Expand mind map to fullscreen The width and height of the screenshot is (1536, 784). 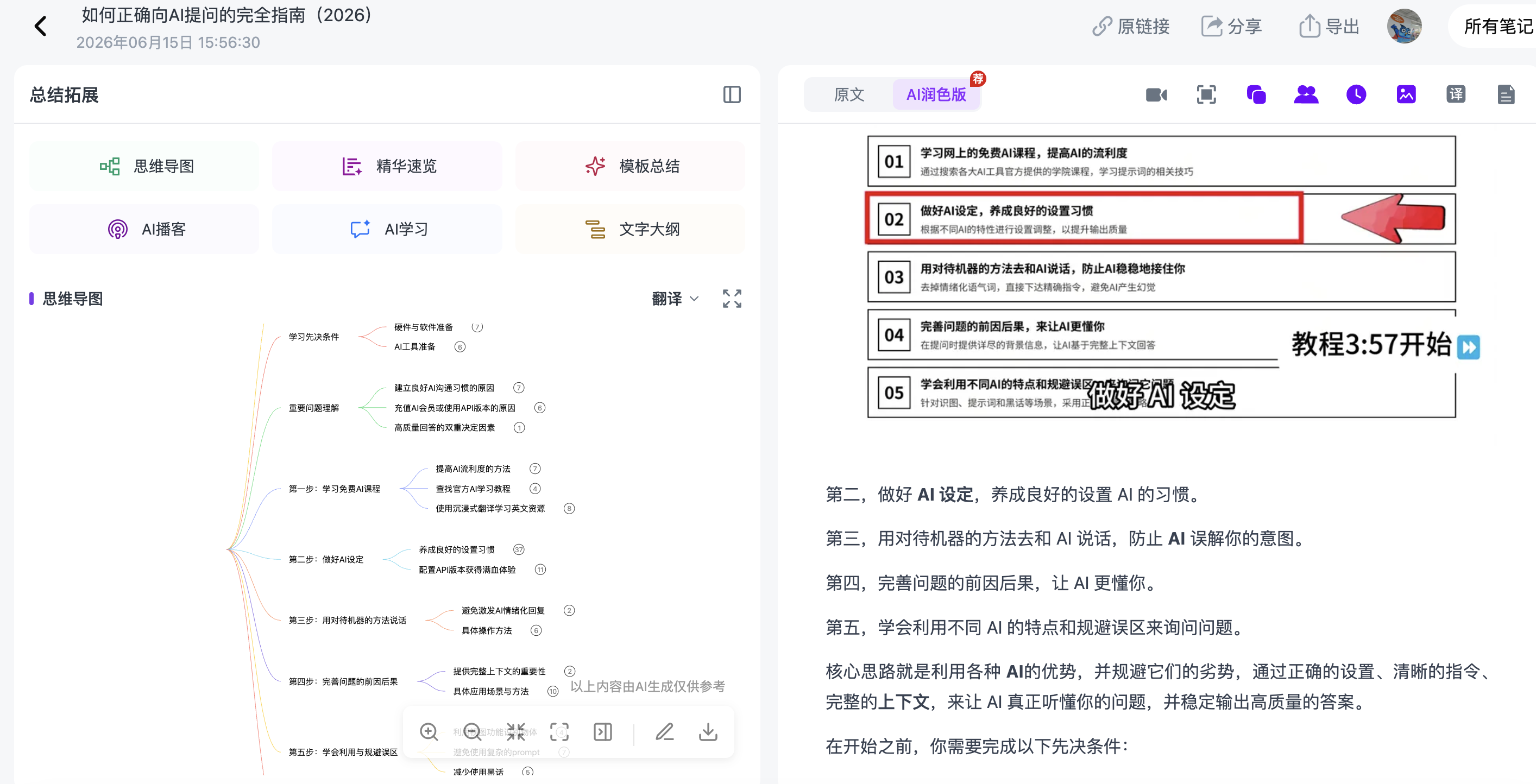(732, 299)
